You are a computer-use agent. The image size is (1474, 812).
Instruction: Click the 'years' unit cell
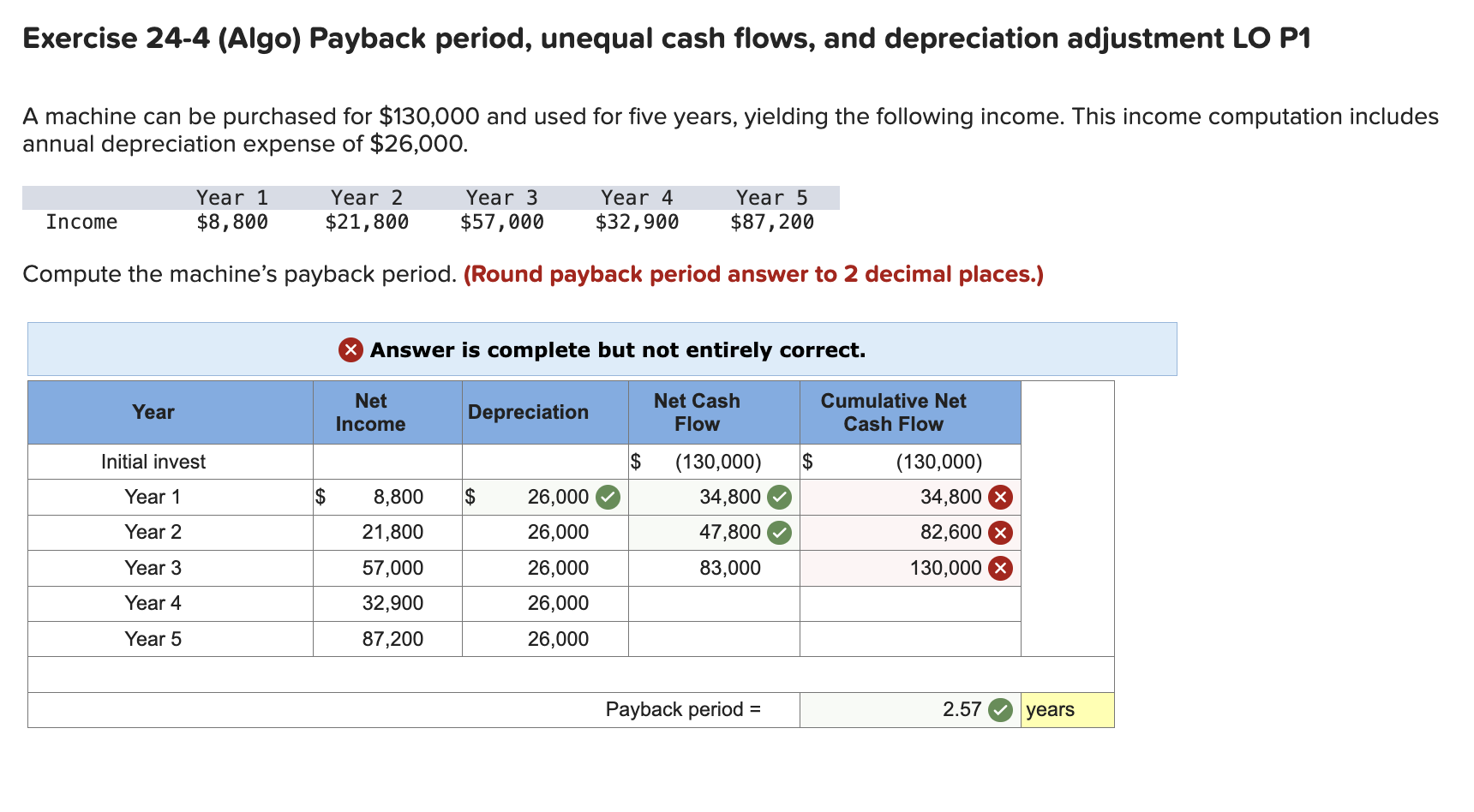(x=1067, y=710)
